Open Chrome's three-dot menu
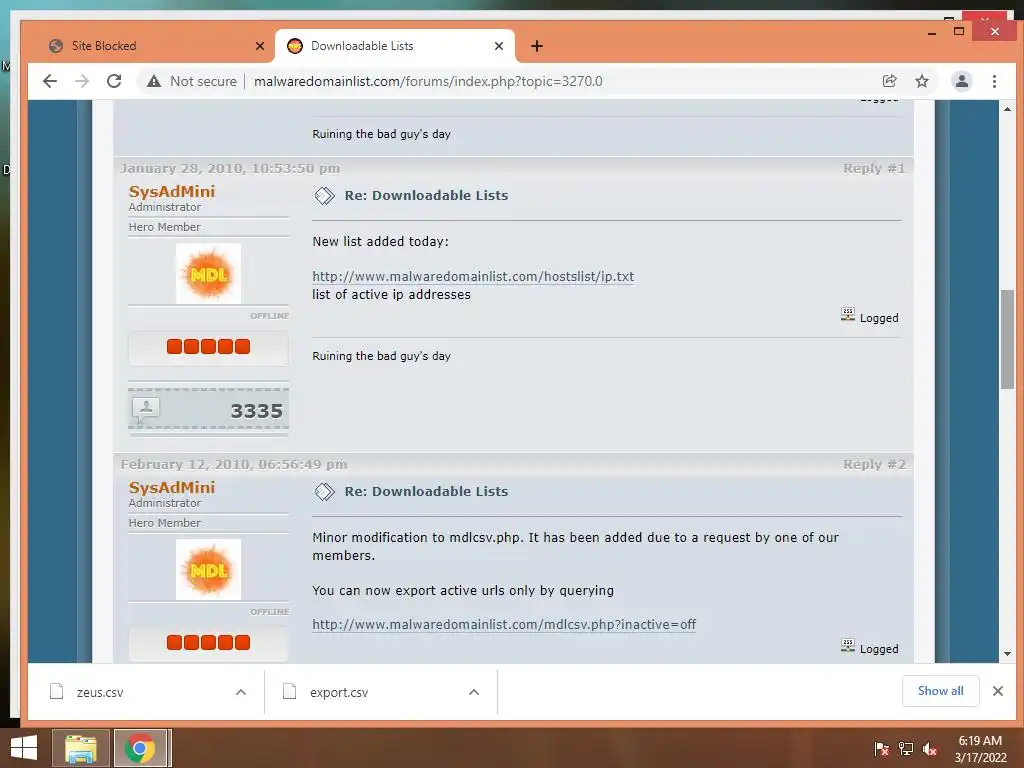1024x768 pixels. (994, 81)
